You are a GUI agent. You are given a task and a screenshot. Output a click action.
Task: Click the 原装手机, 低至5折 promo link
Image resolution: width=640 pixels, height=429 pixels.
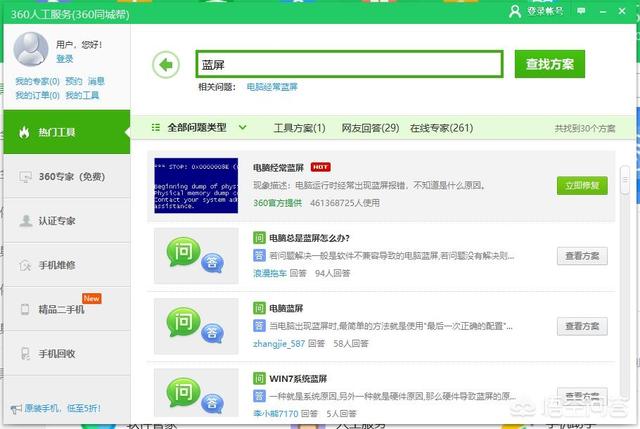click(x=62, y=408)
